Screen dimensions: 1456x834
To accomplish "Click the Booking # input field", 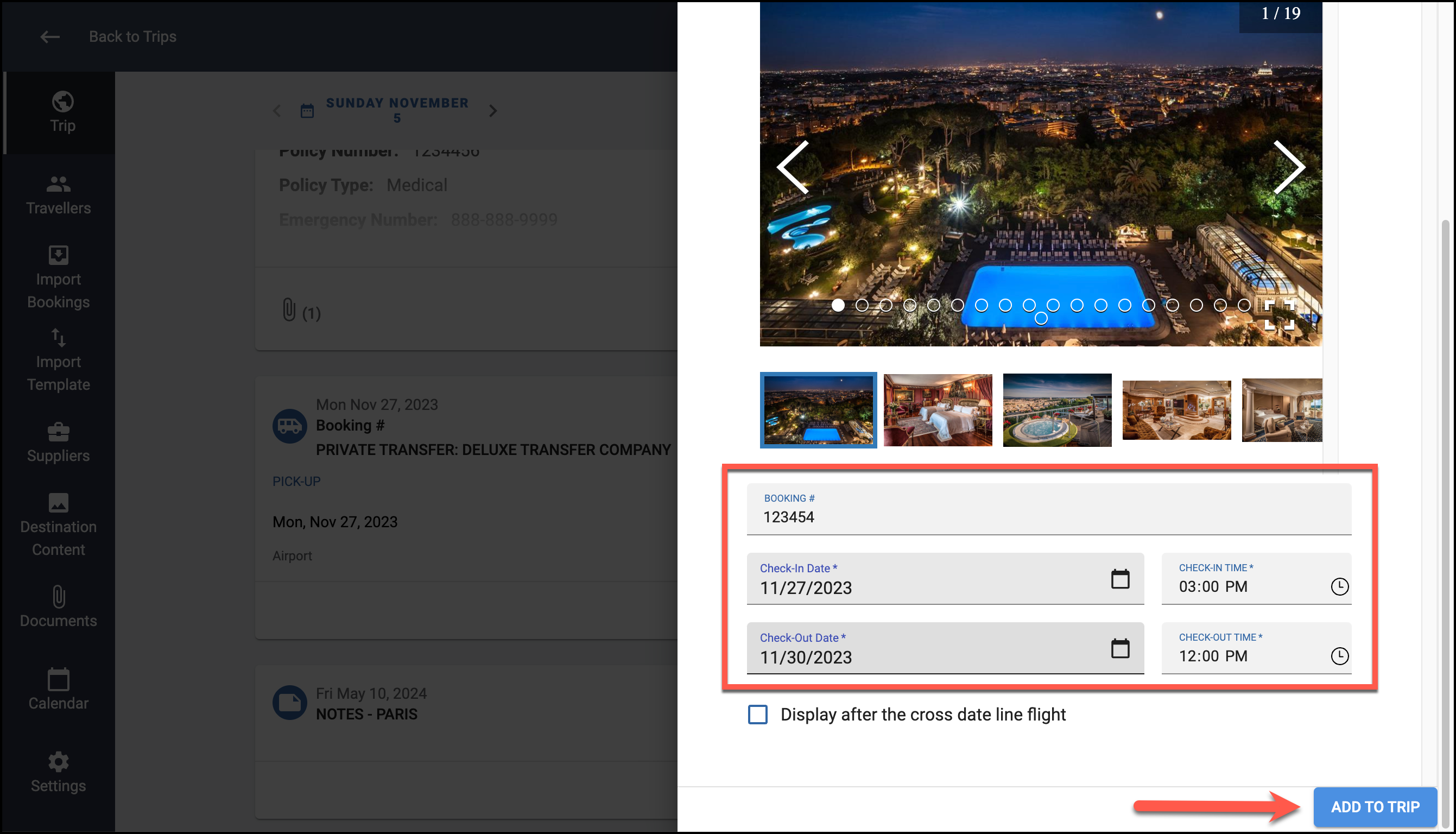I will click(1049, 509).
